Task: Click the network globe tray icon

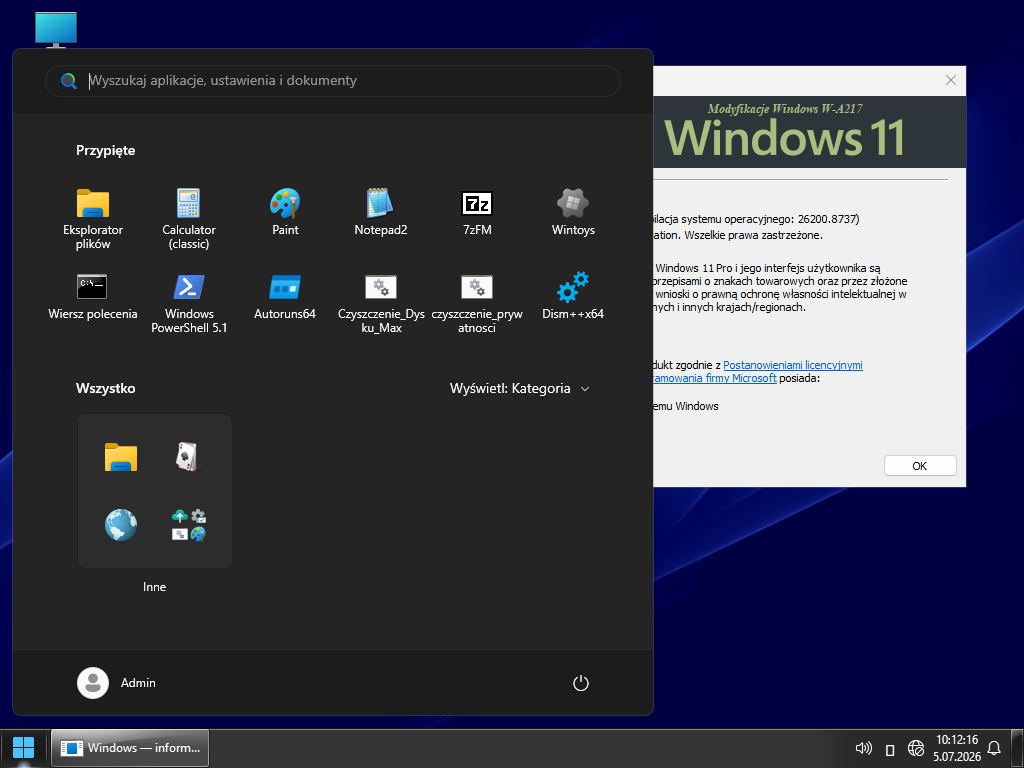Action: tap(916, 748)
